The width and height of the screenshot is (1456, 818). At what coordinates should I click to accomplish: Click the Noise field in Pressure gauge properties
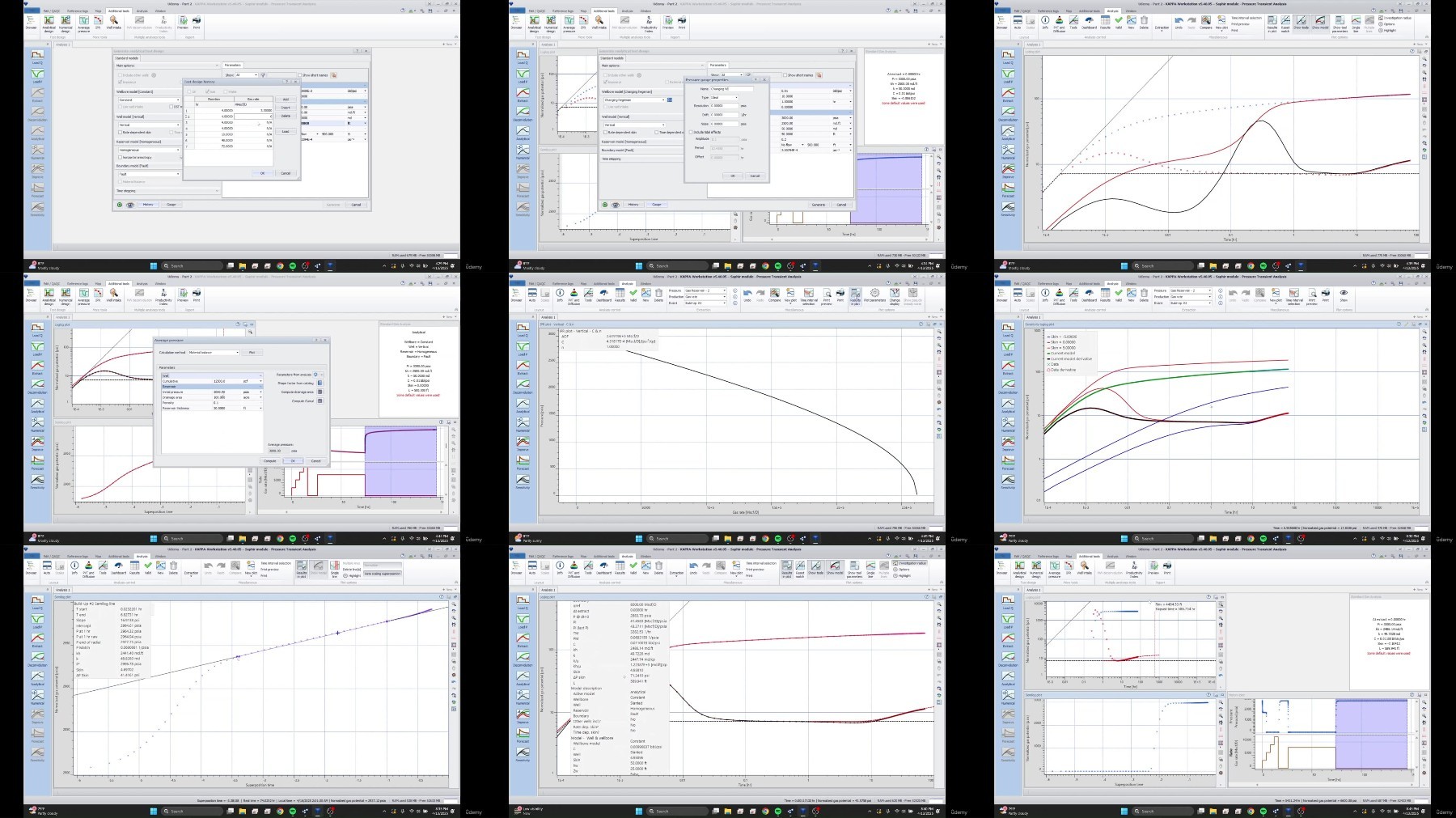pos(725,124)
